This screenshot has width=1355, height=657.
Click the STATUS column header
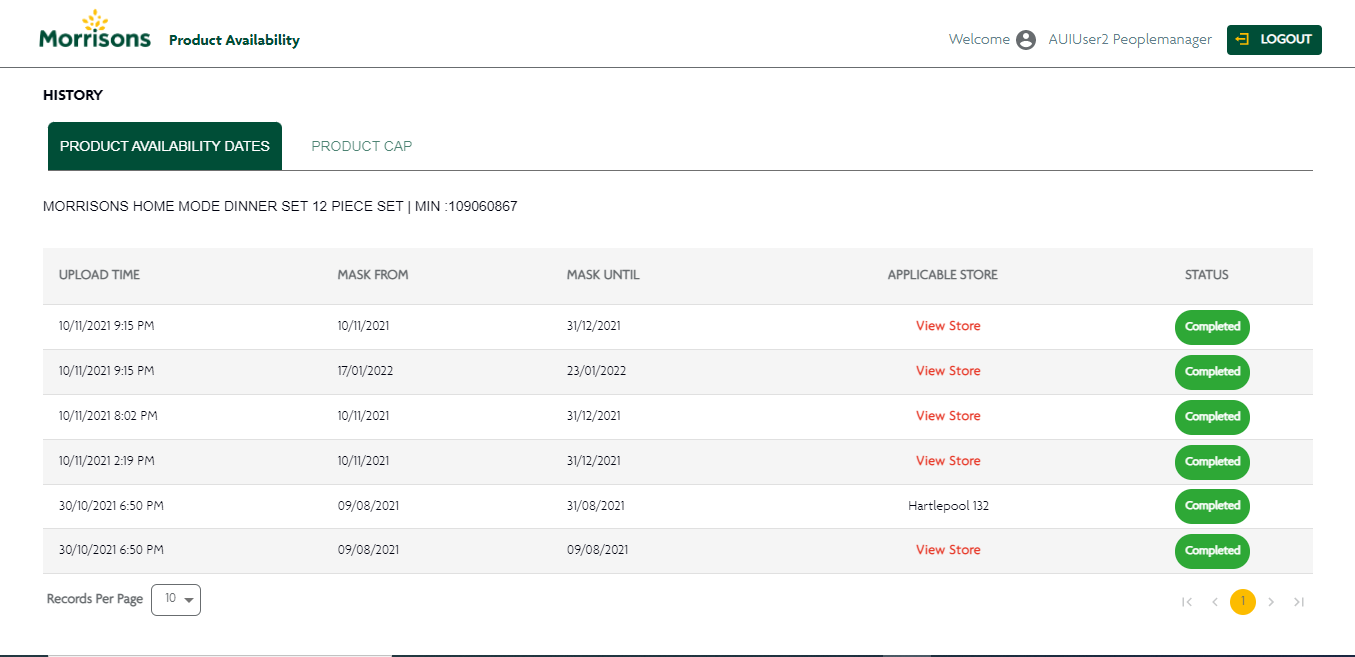tap(1207, 275)
